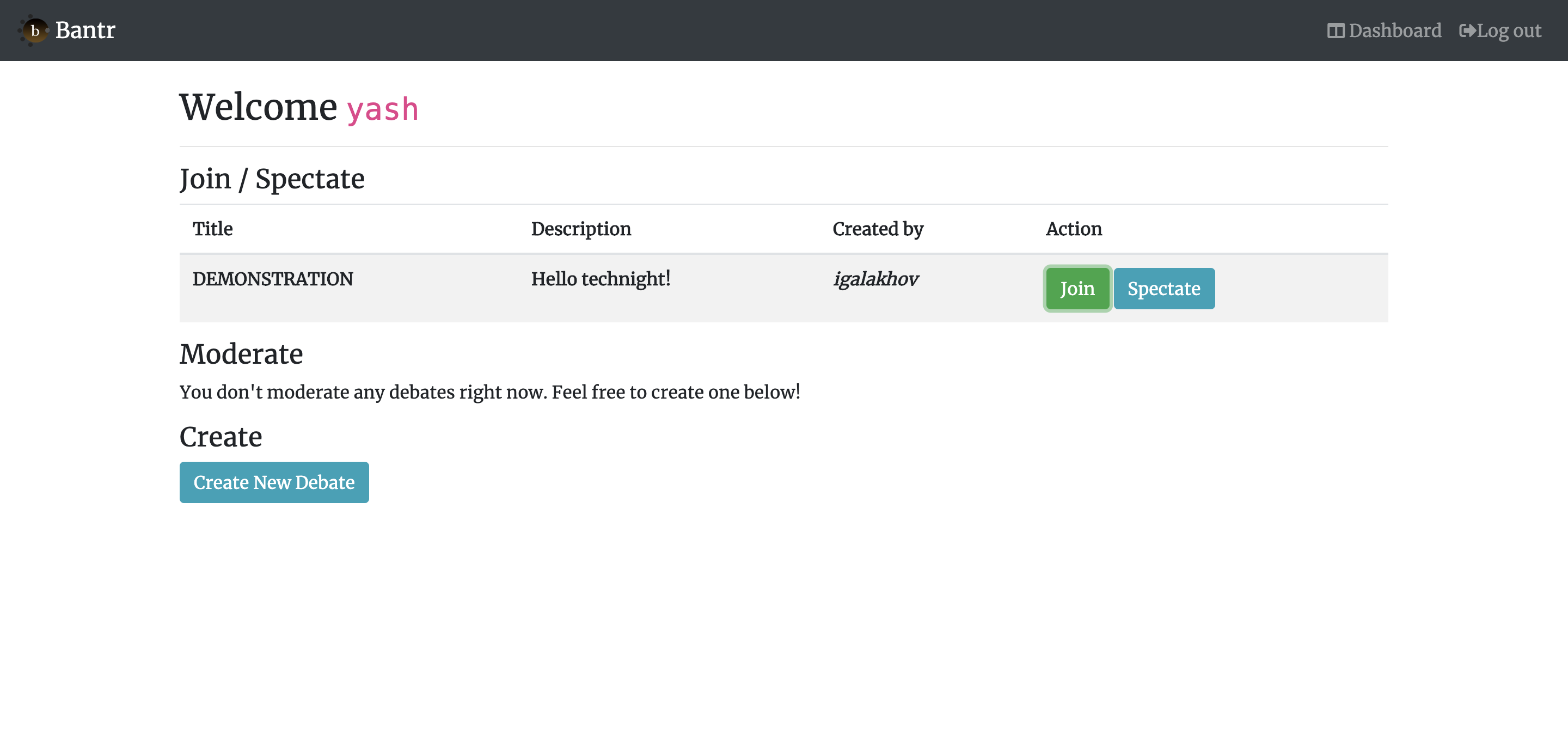1568x734 pixels.
Task: Click the pink username yash
Action: coord(382,109)
